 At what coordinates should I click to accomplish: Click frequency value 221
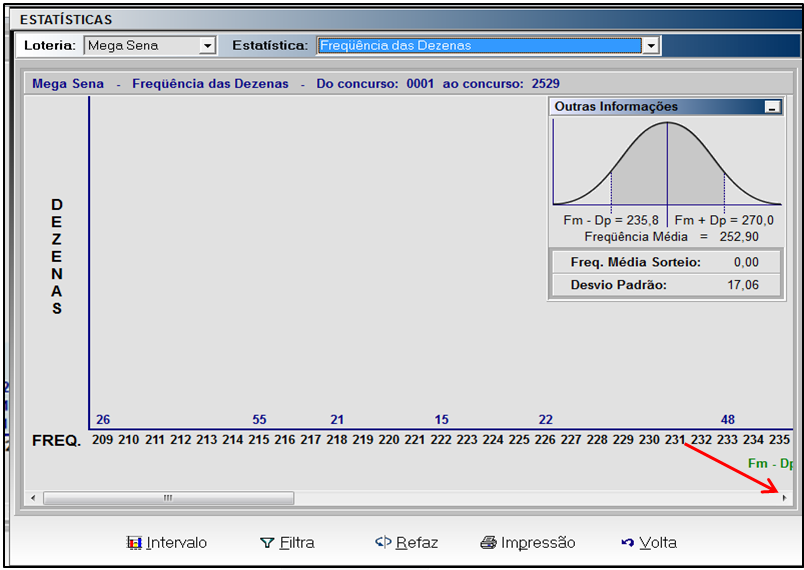[x=415, y=440]
